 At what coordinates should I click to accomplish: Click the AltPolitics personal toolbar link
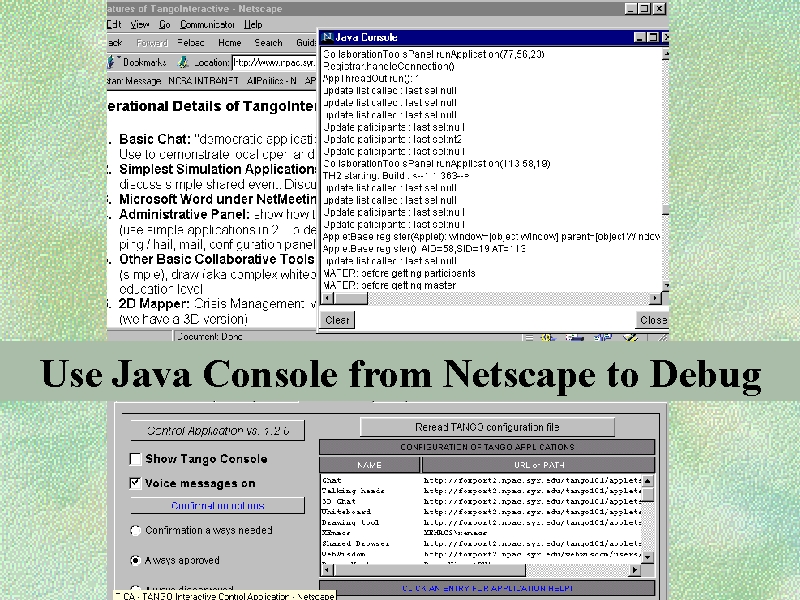271,81
